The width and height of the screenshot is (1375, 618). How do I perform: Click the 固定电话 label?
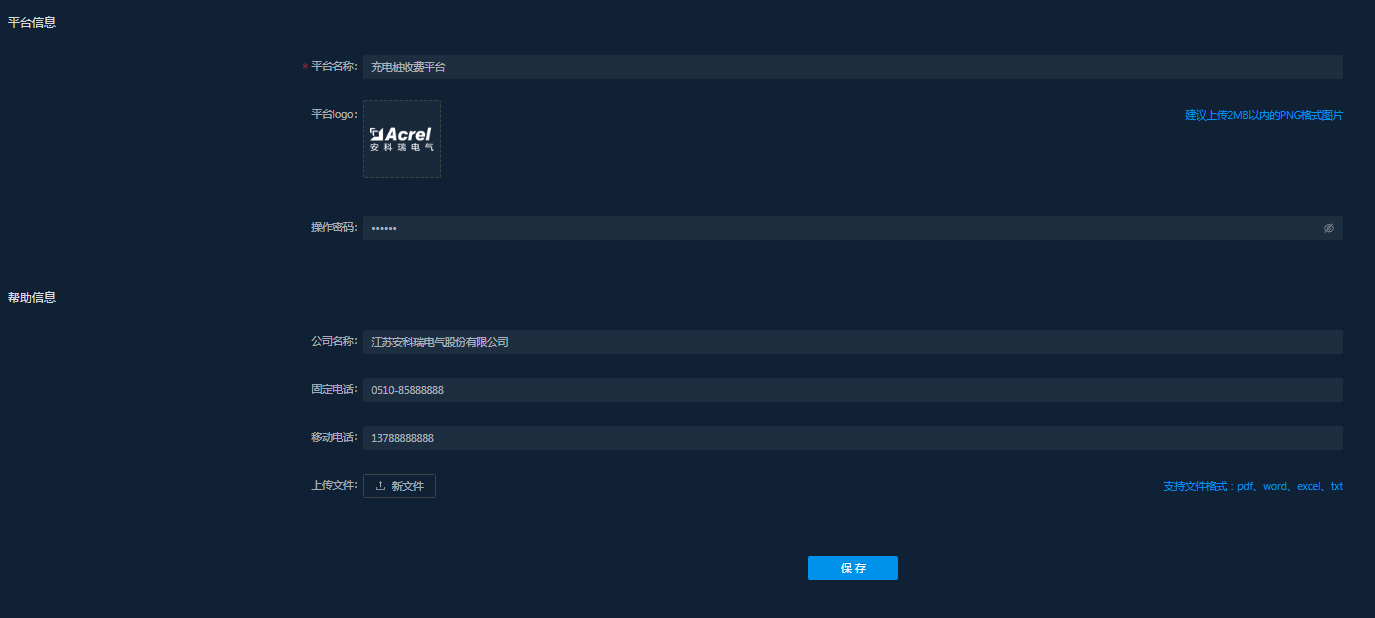tap(333, 389)
